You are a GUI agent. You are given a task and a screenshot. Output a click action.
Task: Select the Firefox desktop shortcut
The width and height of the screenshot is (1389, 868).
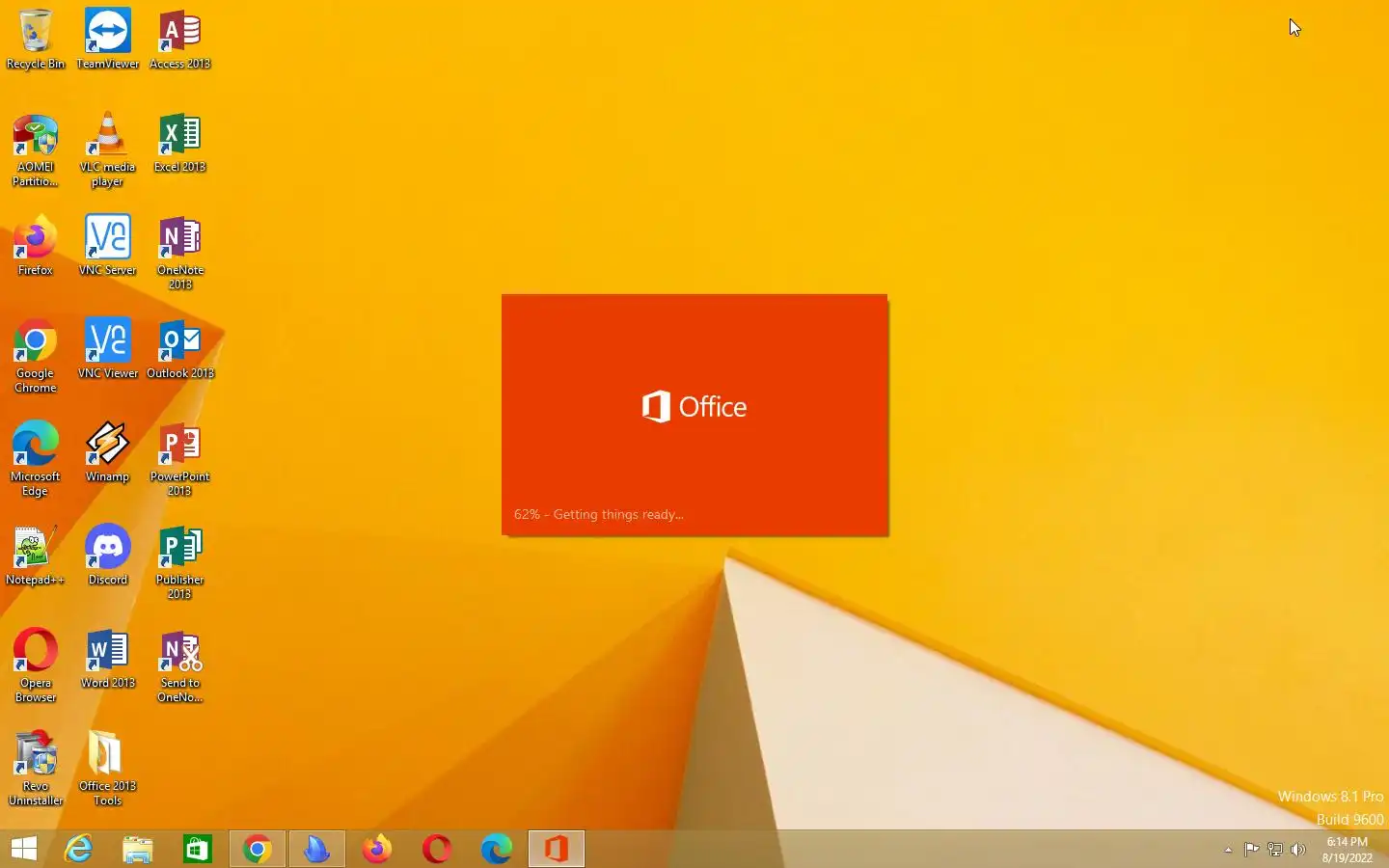[x=36, y=246]
